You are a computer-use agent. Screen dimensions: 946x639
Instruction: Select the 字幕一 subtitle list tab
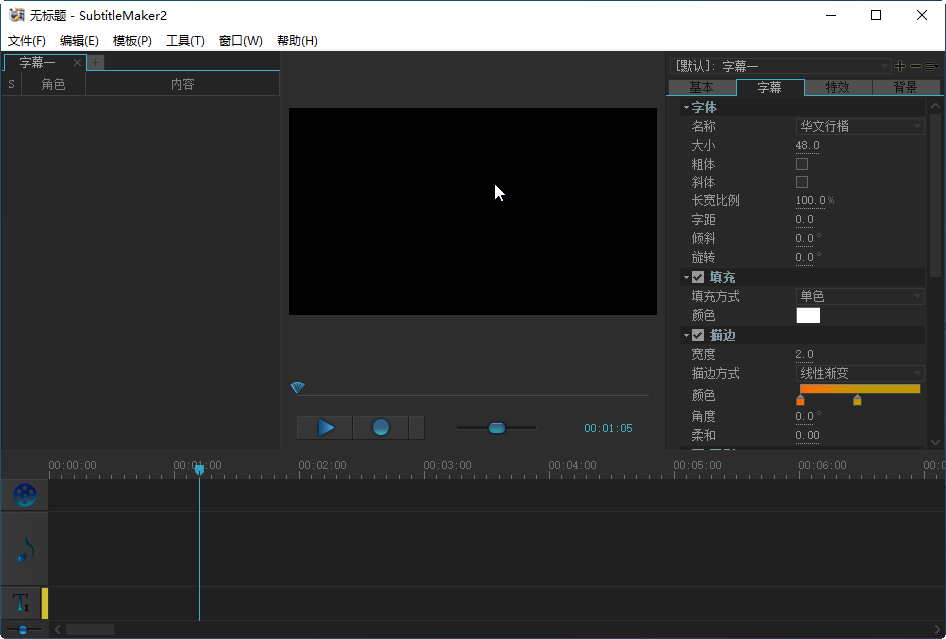[37, 62]
